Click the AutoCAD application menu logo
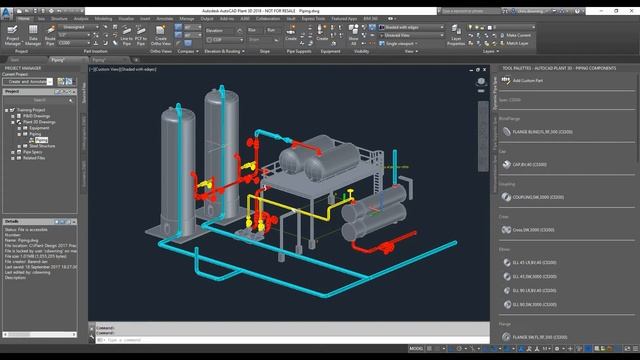 [x=7, y=13]
